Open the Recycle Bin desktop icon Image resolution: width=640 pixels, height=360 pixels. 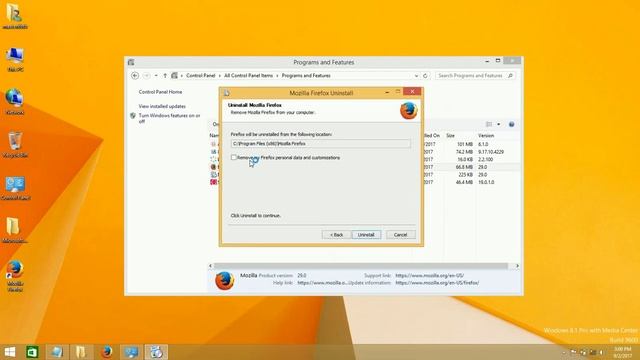point(15,144)
